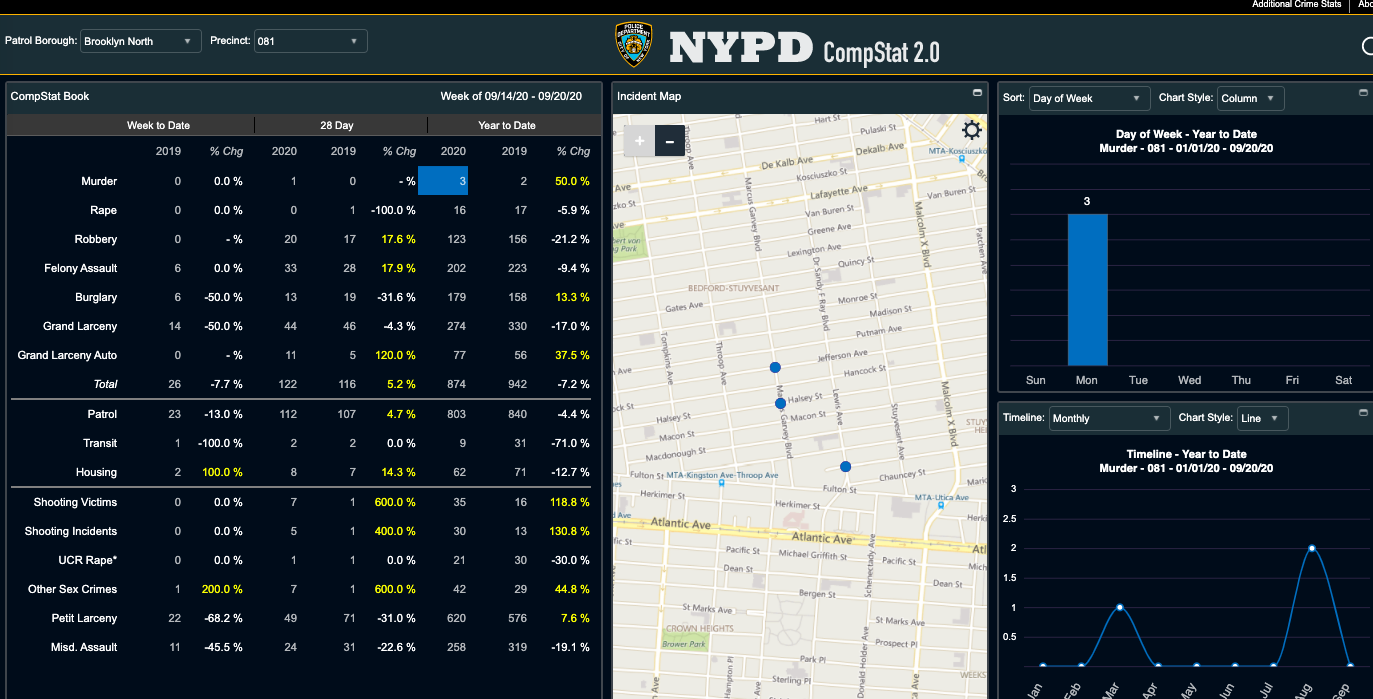
Task: Open the Sort dropdown set to Day of Week
Action: coord(1089,98)
